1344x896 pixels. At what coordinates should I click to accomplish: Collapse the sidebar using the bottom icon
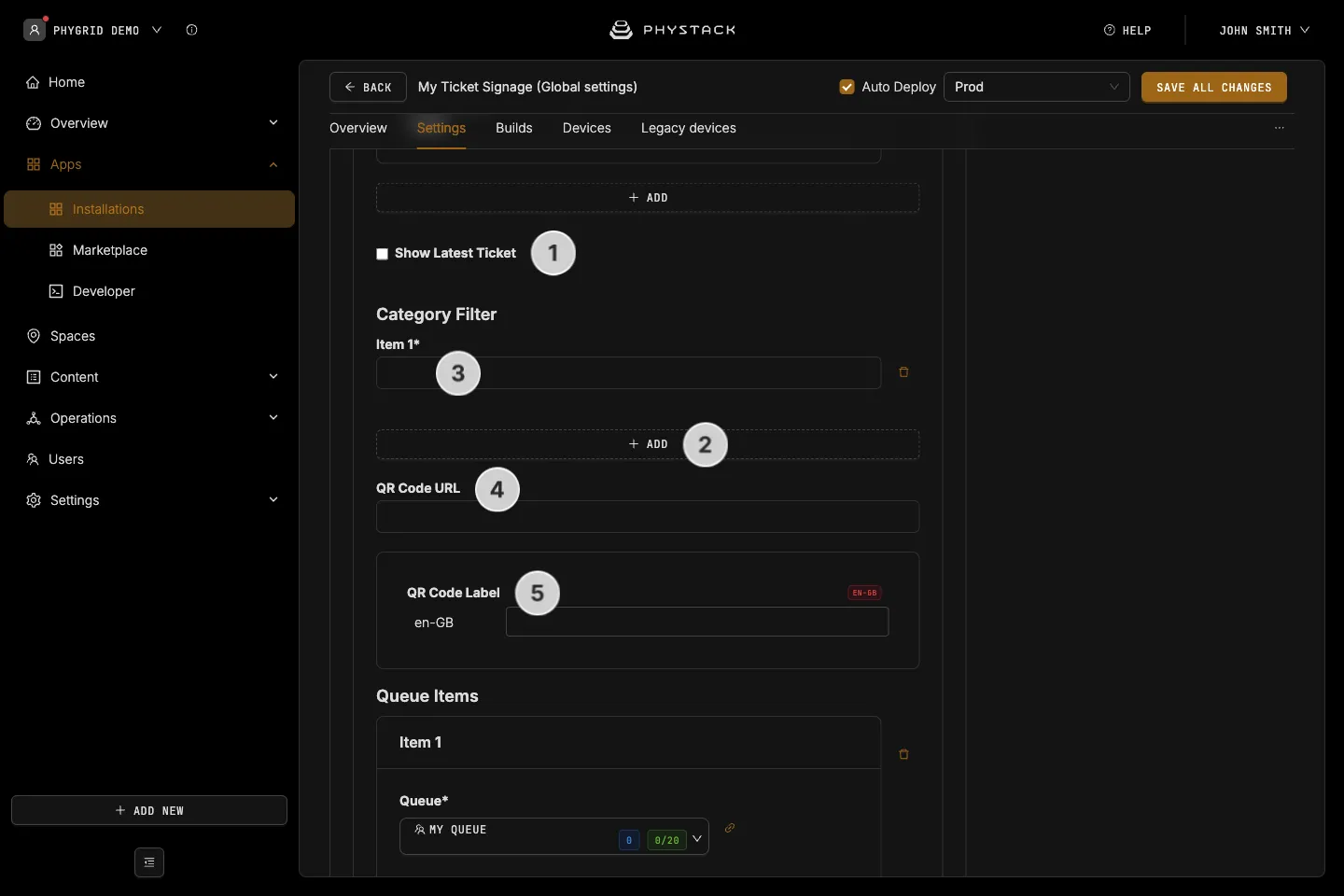[x=149, y=862]
